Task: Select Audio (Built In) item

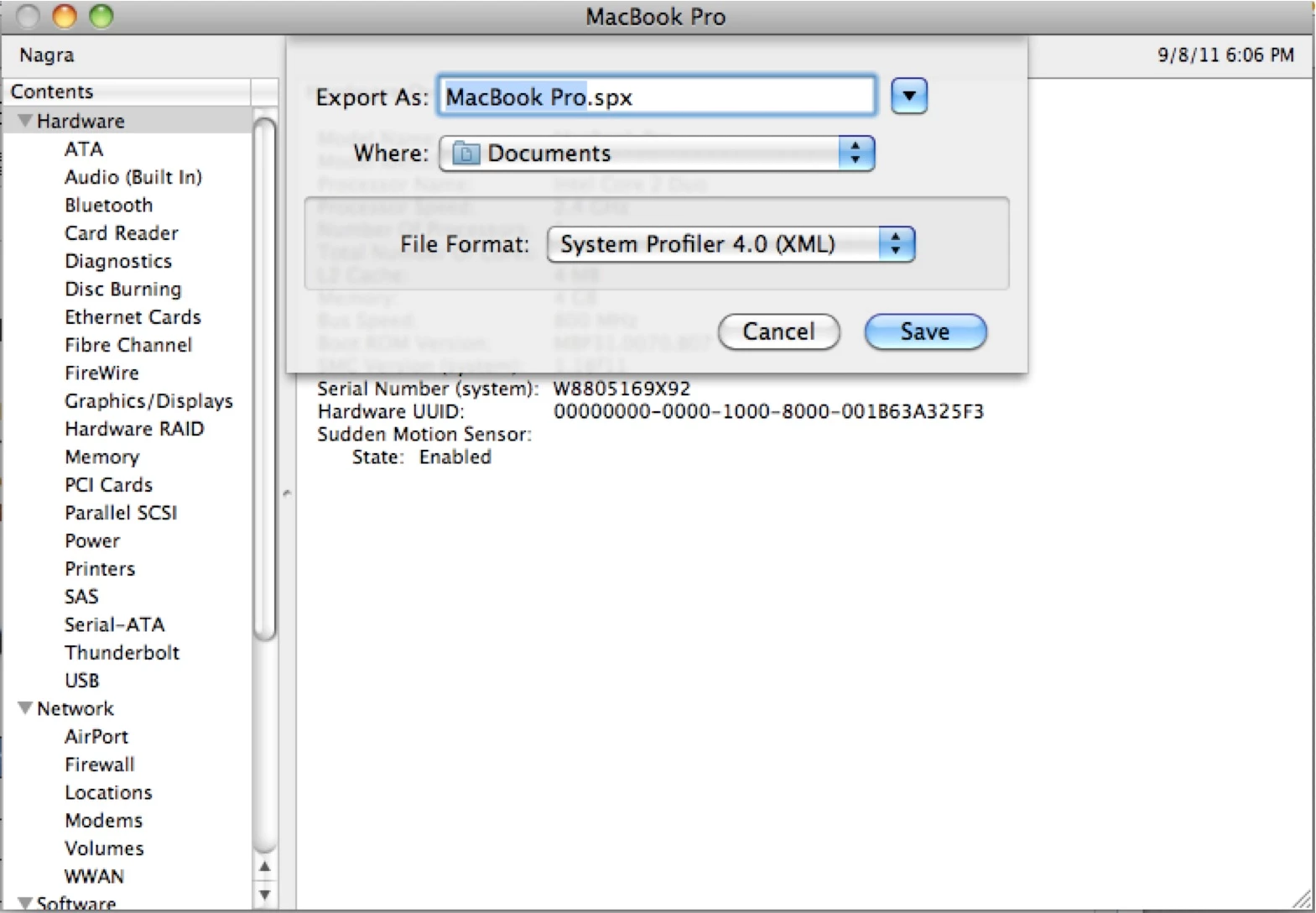Action: tap(133, 177)
